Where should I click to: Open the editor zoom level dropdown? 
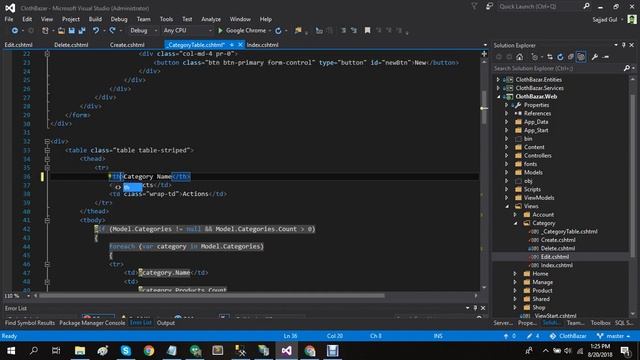coord(28,296)
